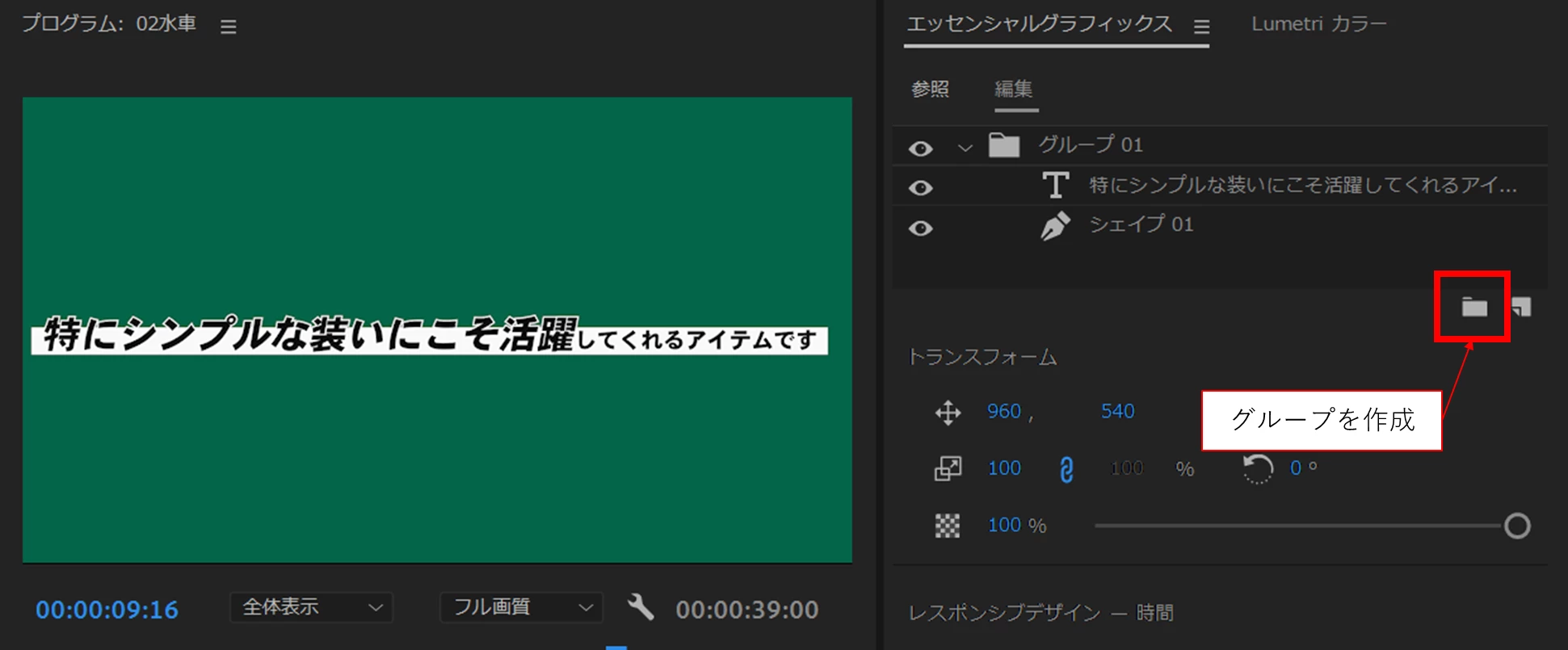Switch to the エッセンシャルグラフィックス tab

pos(1039,24)
